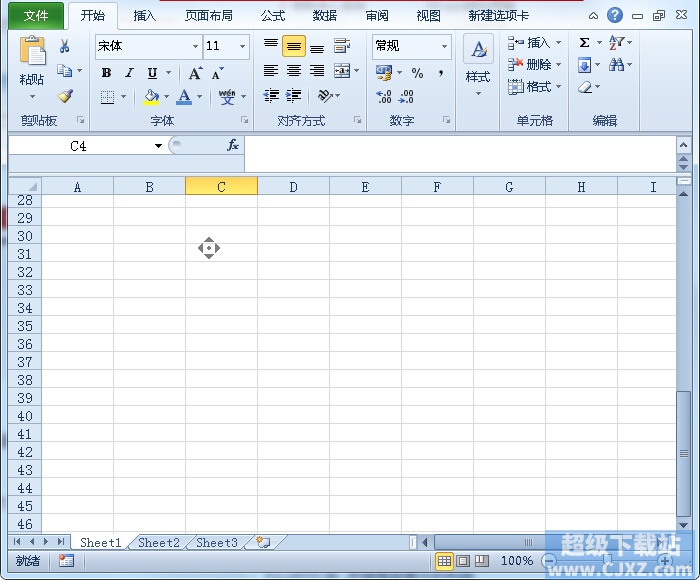This screenshot has height=580, width=700.
Task: Click Delete cells (删除) button
Action: coord(534,65)
